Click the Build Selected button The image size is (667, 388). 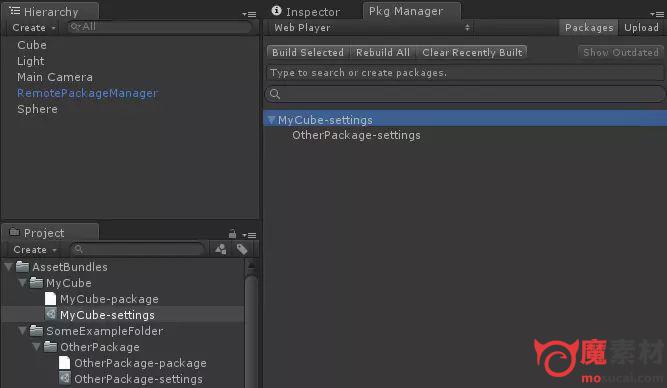tap(308, 52)
